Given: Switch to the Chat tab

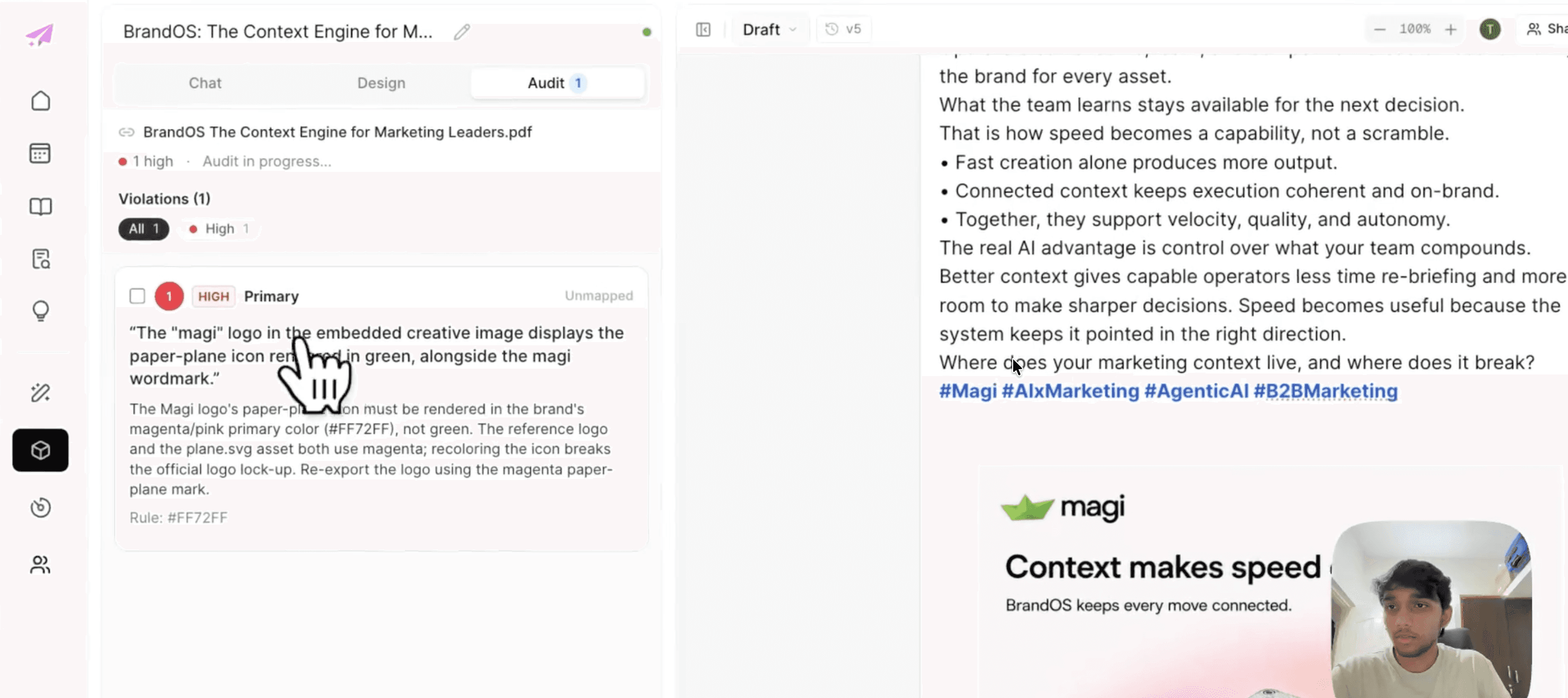Looking at the screenshot, I should (205, 83).
